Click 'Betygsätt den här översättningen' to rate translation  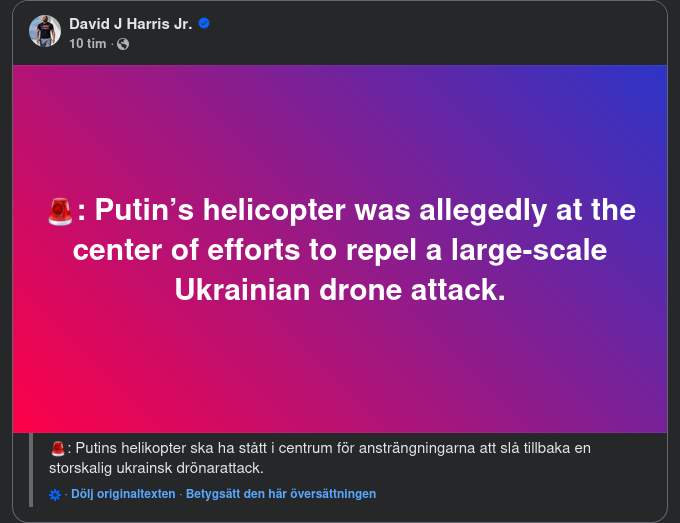tap(281, 494)
